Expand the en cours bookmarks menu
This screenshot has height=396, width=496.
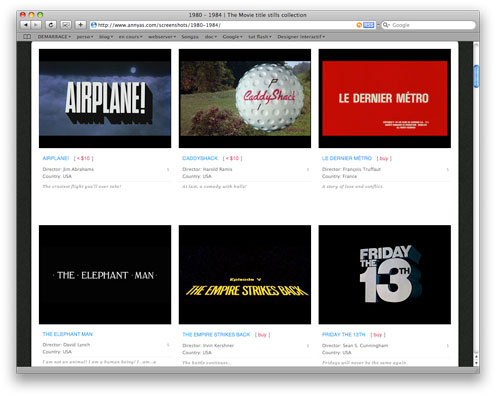131,37
